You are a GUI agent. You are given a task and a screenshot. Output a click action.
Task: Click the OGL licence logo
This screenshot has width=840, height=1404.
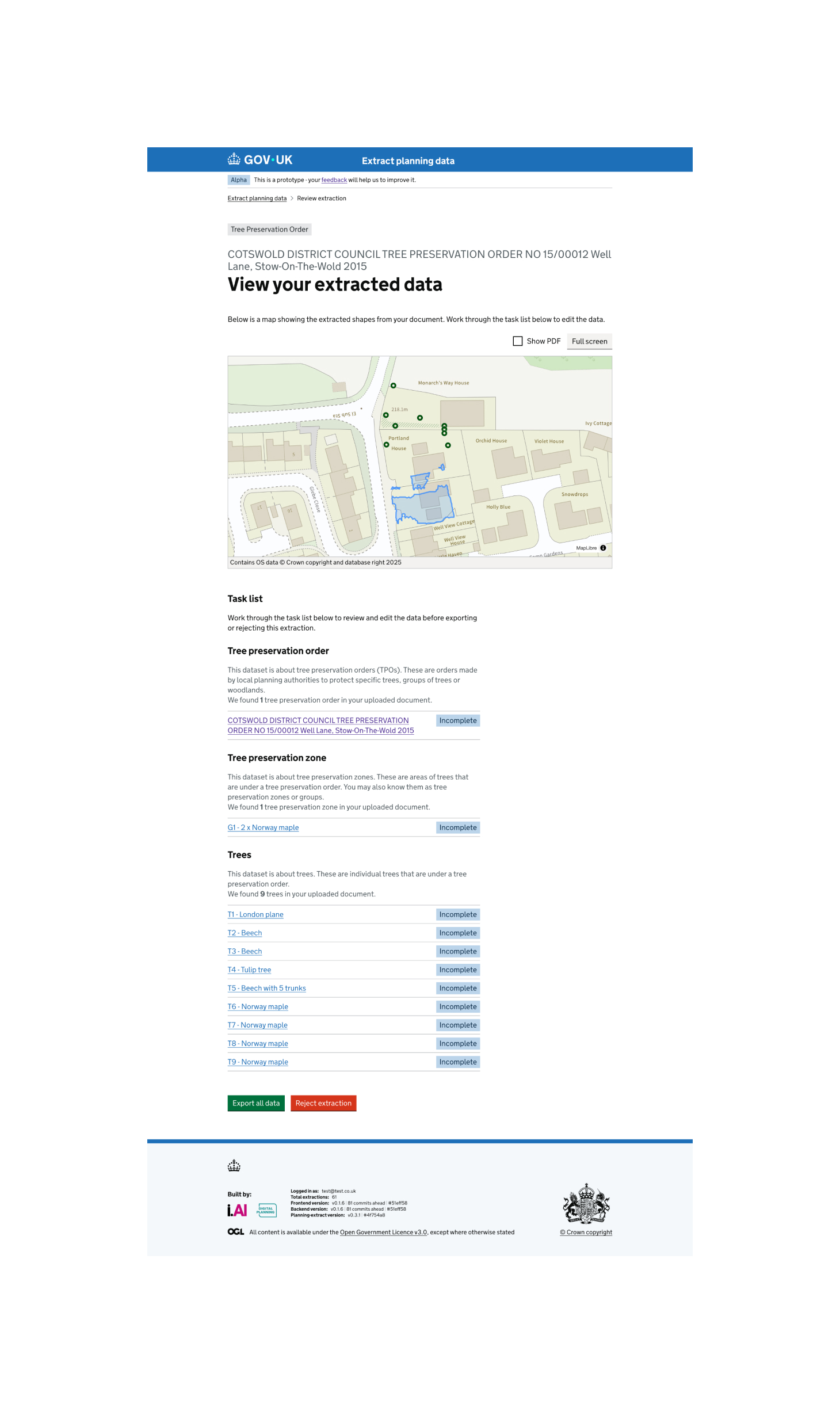[x=235, y=1232]
